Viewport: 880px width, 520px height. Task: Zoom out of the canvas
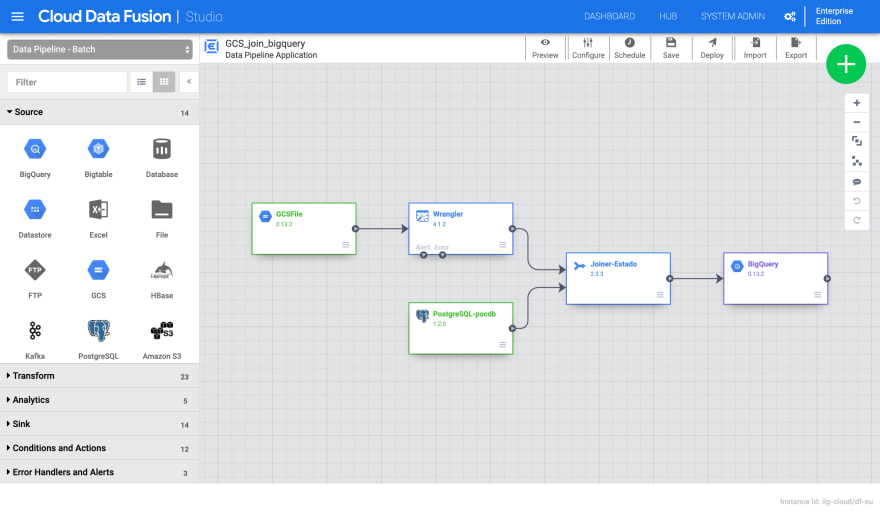point(856,122)
